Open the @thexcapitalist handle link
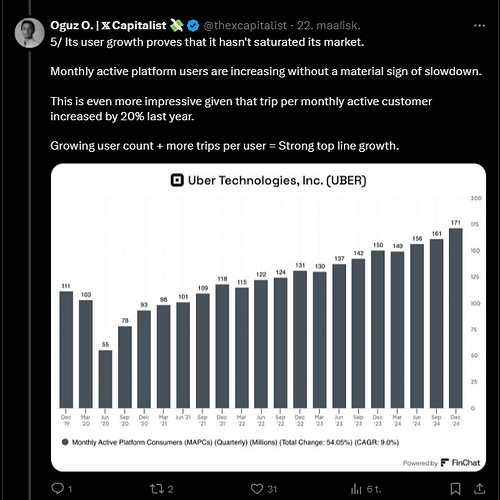Image resolution: width=500 pixels, height=500 pixels. pyautogui.click(x=245, y=26)
